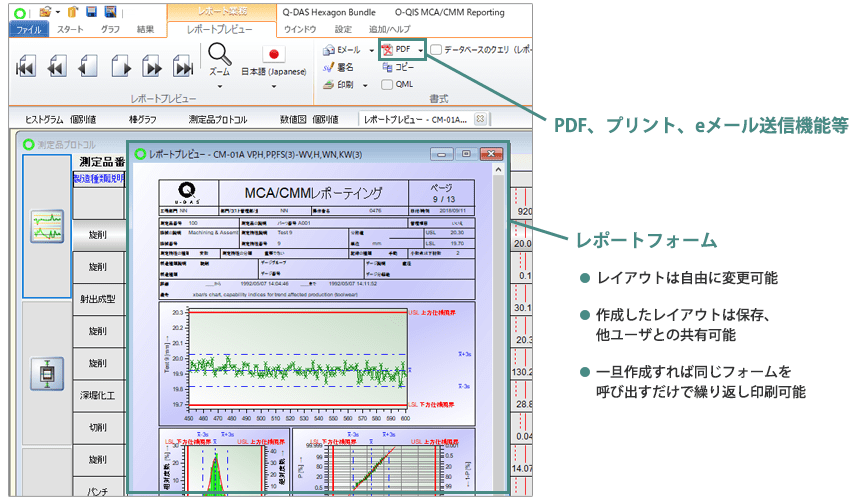Toggle the データベースのクエリ checkbox
This screenshot has height=500, width=866.
(x=436, y=50)
